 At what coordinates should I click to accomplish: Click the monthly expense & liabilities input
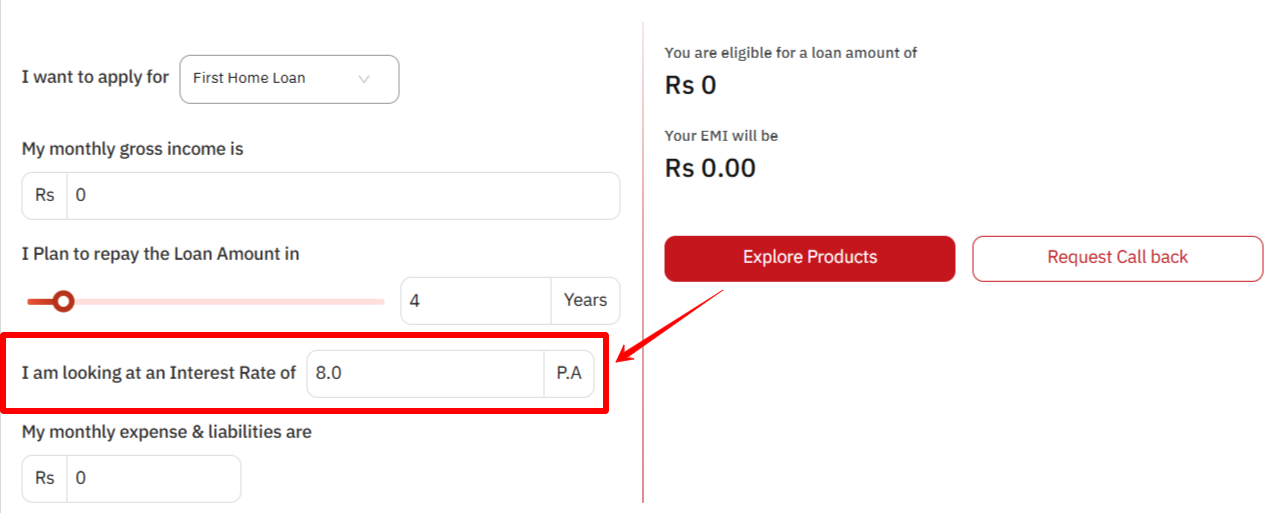(x=153, y=479)
